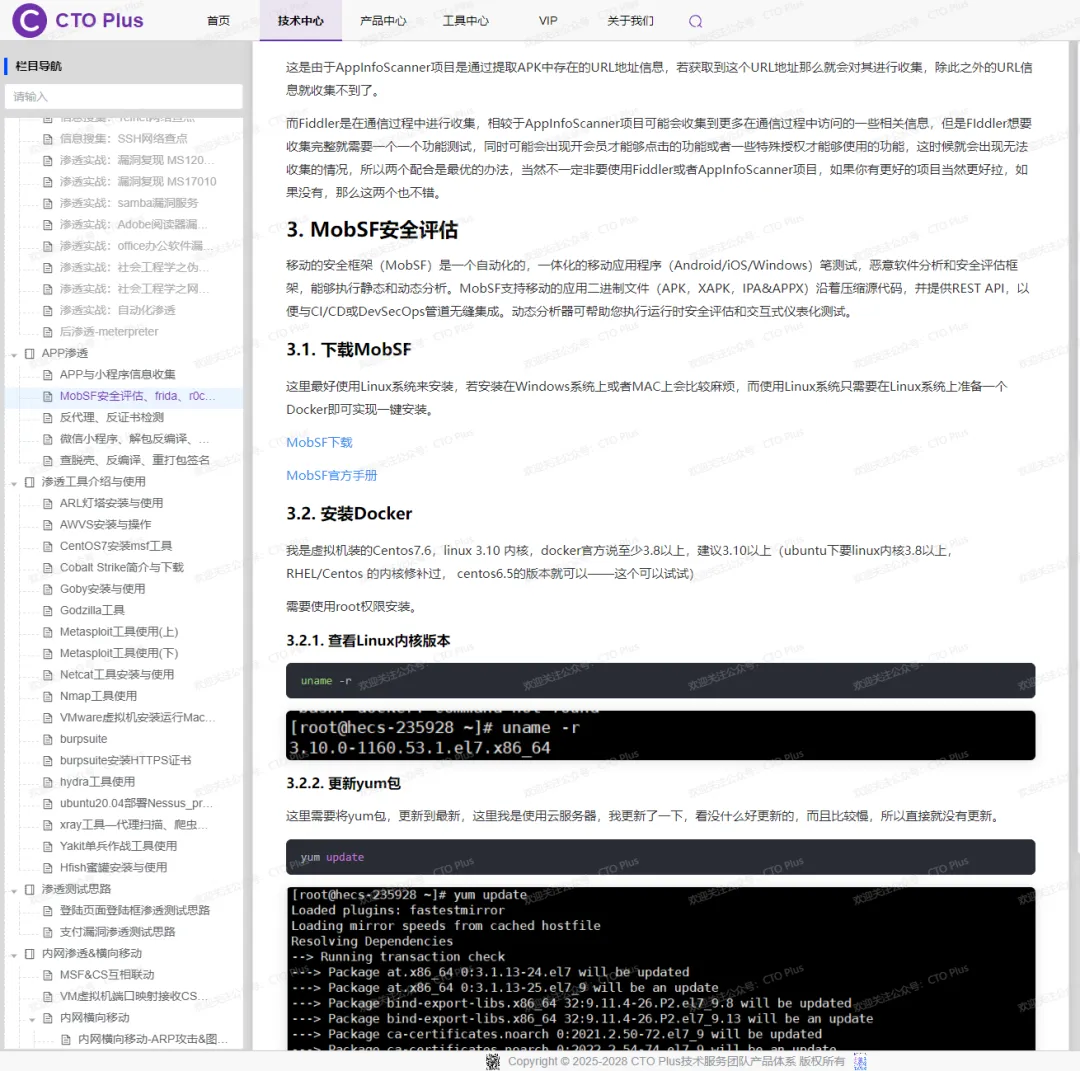Viewport: 1080px width, 1071px height.
Task: Open 登陆页面登陆框渗透测试思路 article
Action: pyautogui.click(x=134, y=910)
